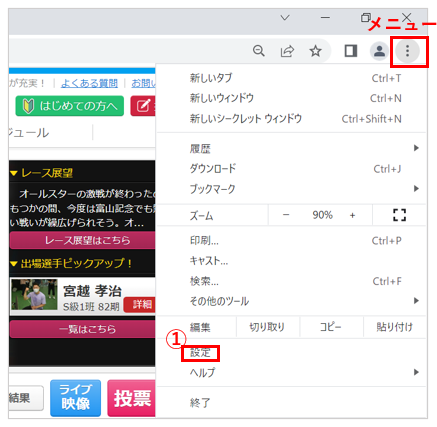This screenshot has height=427, width=437.
Task: Toggle the side panel icon
Action: (351, 51)
